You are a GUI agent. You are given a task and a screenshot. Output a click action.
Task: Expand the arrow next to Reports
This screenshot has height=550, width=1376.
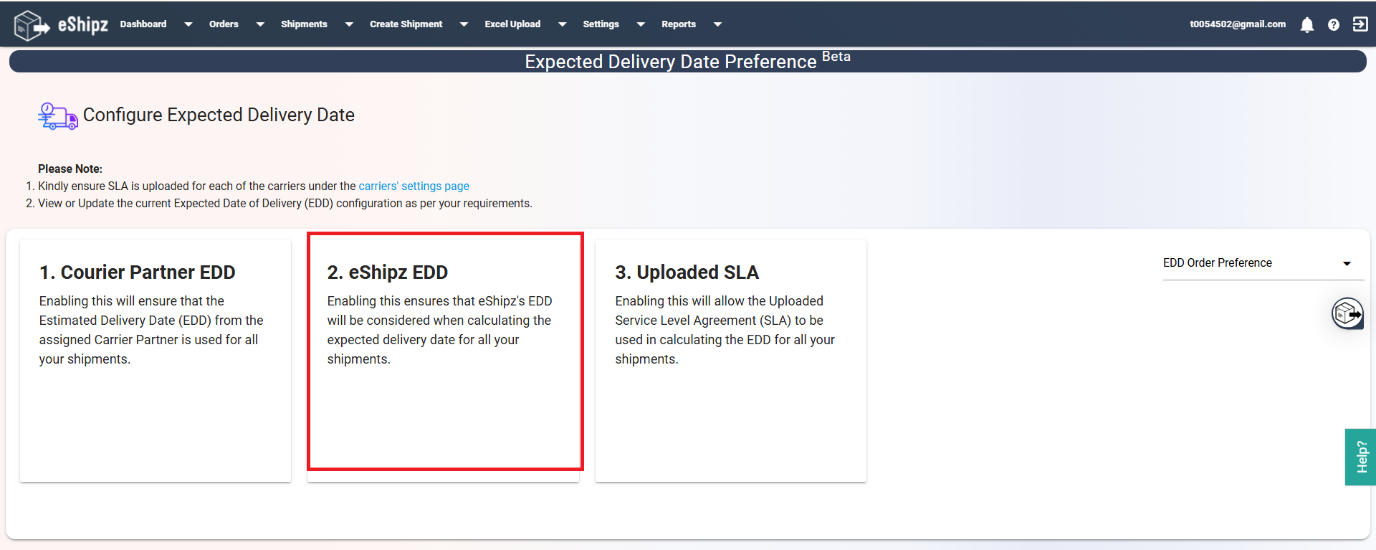pos(717,25)
